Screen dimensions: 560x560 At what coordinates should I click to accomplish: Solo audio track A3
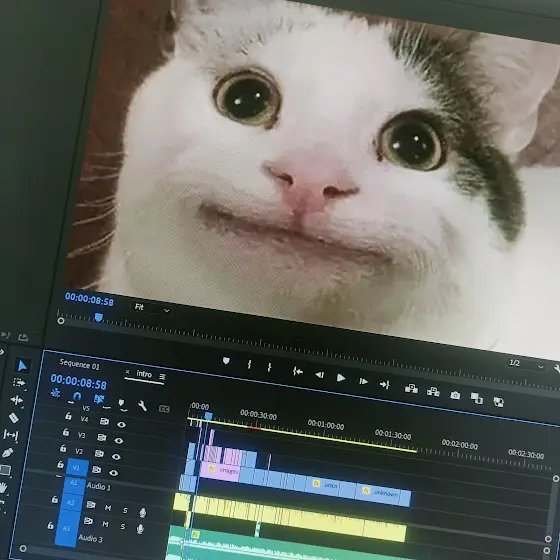tap(122, 526)
